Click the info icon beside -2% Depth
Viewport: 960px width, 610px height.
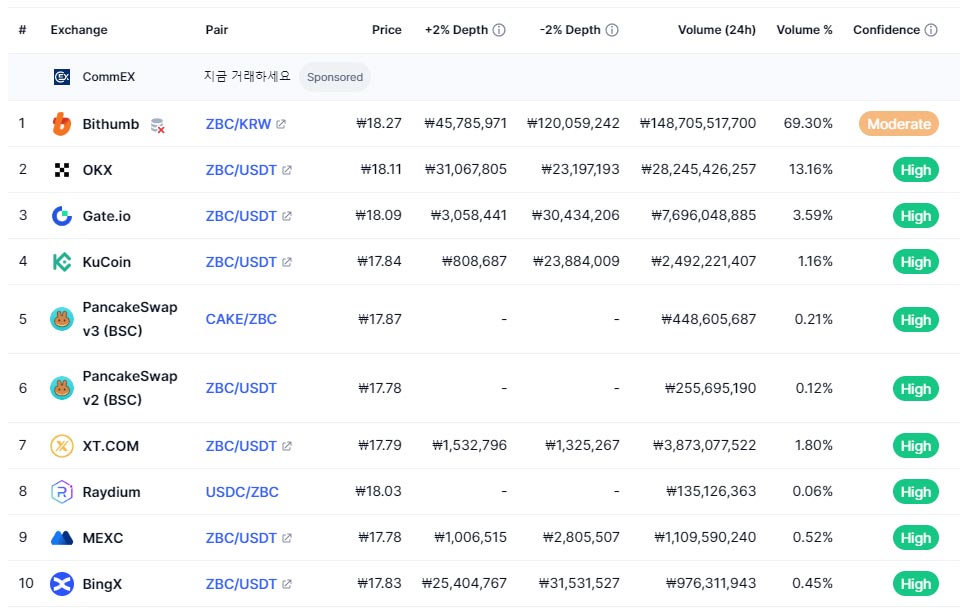(612, 30)
